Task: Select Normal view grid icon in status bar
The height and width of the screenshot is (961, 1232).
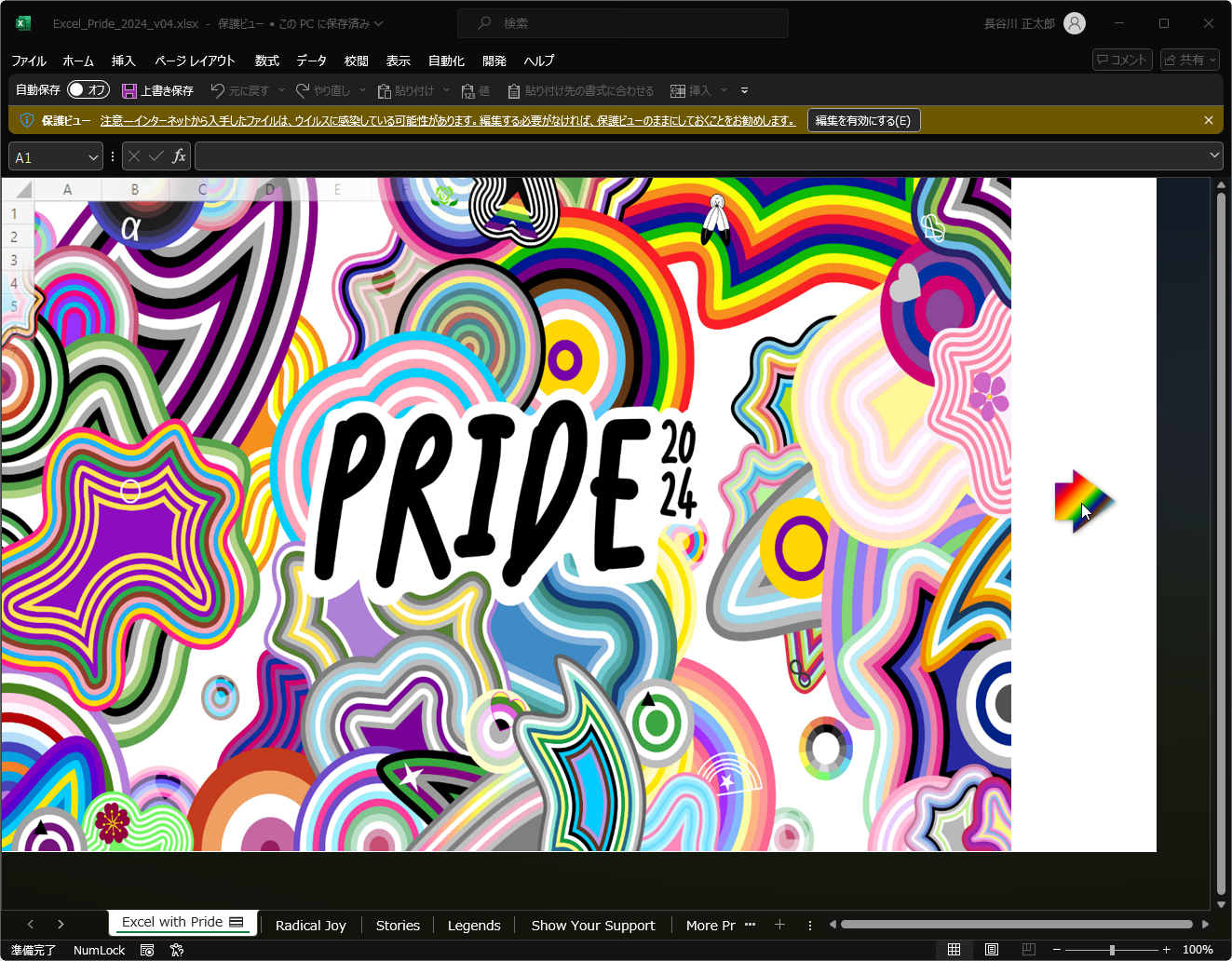Action: pyautogui.click(x=954, y=949)
